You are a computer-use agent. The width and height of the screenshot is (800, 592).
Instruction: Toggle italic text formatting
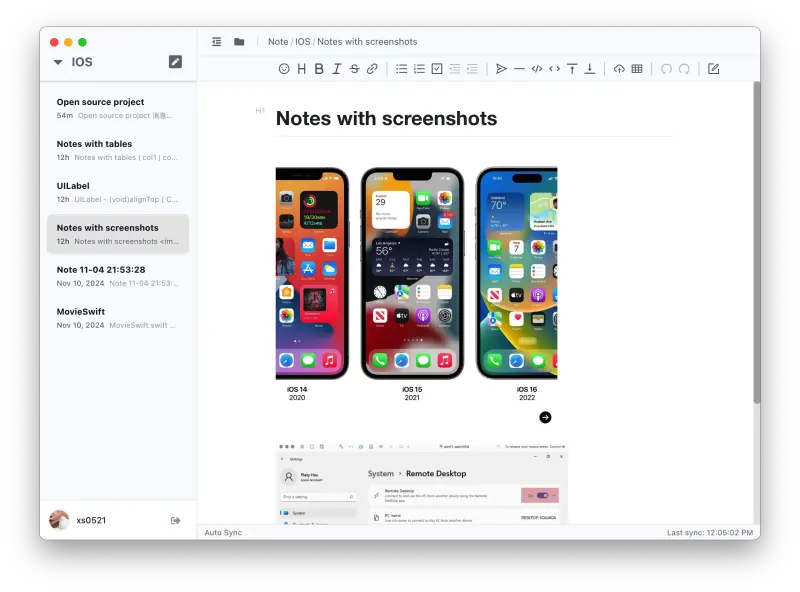pos(337,69)
